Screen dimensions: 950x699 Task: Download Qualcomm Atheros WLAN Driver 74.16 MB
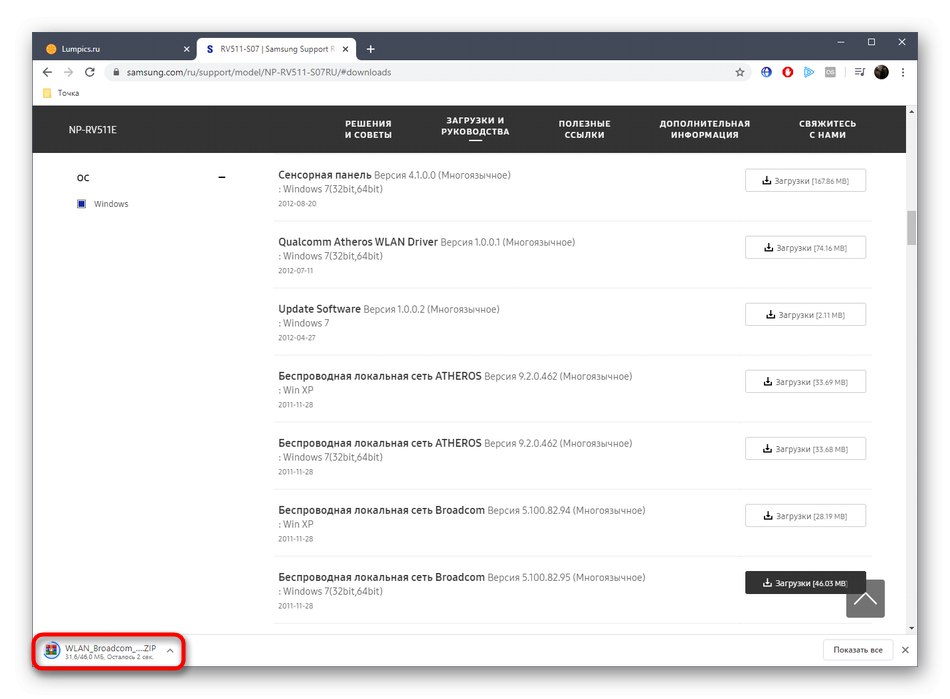805,248
